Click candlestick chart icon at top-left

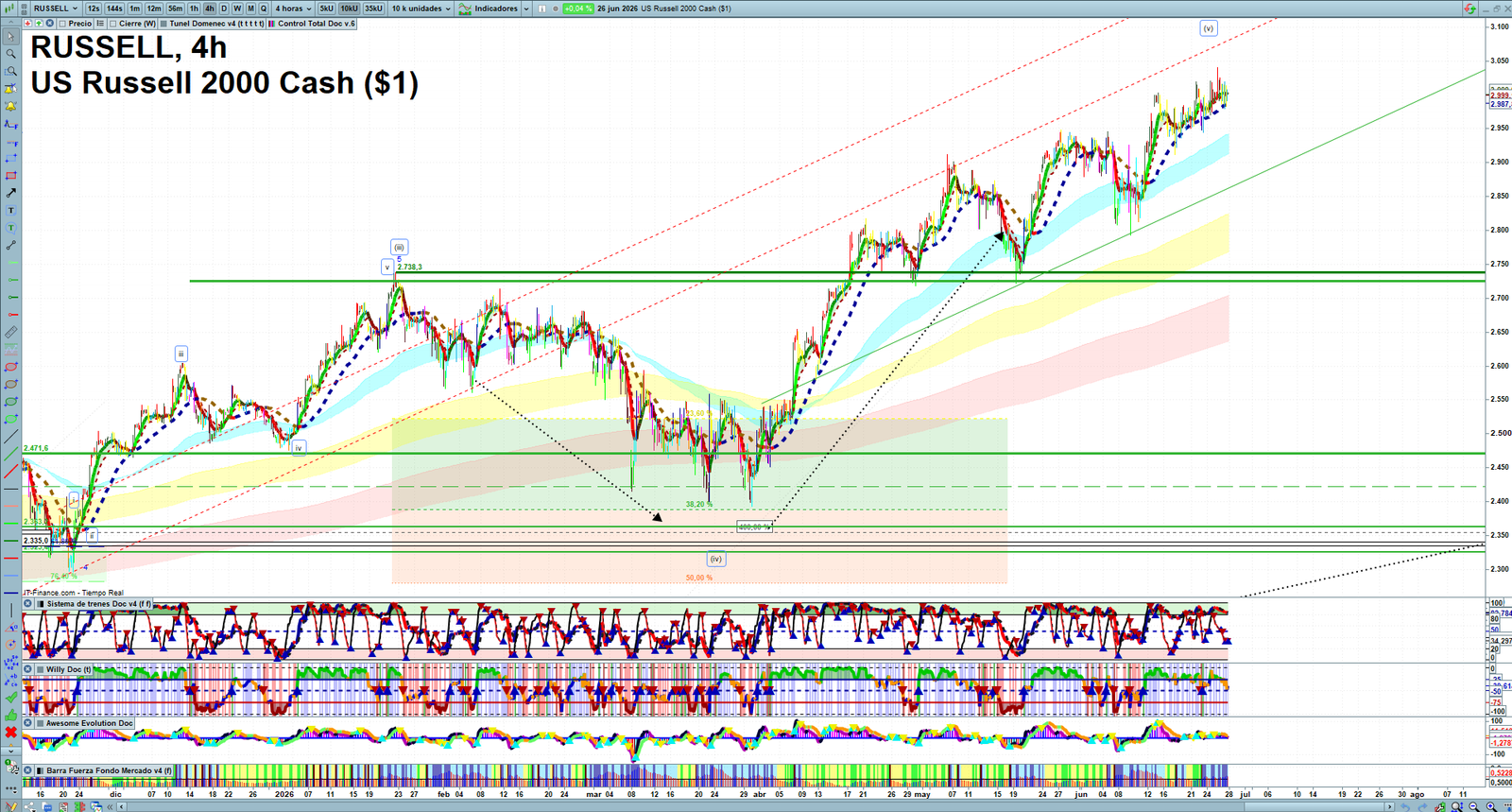tap(9, 9)
